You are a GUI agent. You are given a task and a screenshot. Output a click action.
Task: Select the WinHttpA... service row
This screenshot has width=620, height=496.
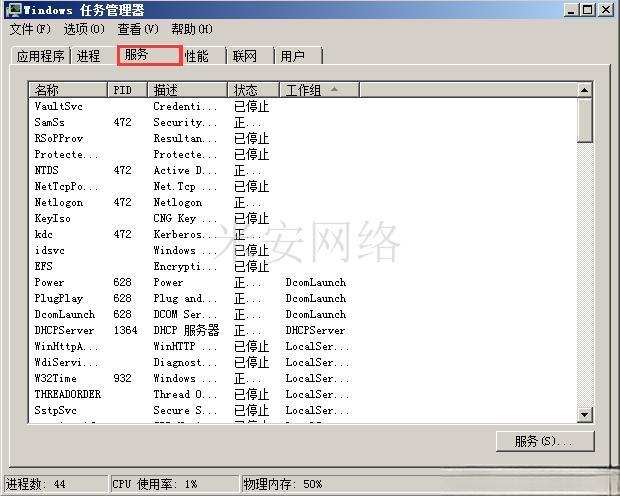(303, 346)
